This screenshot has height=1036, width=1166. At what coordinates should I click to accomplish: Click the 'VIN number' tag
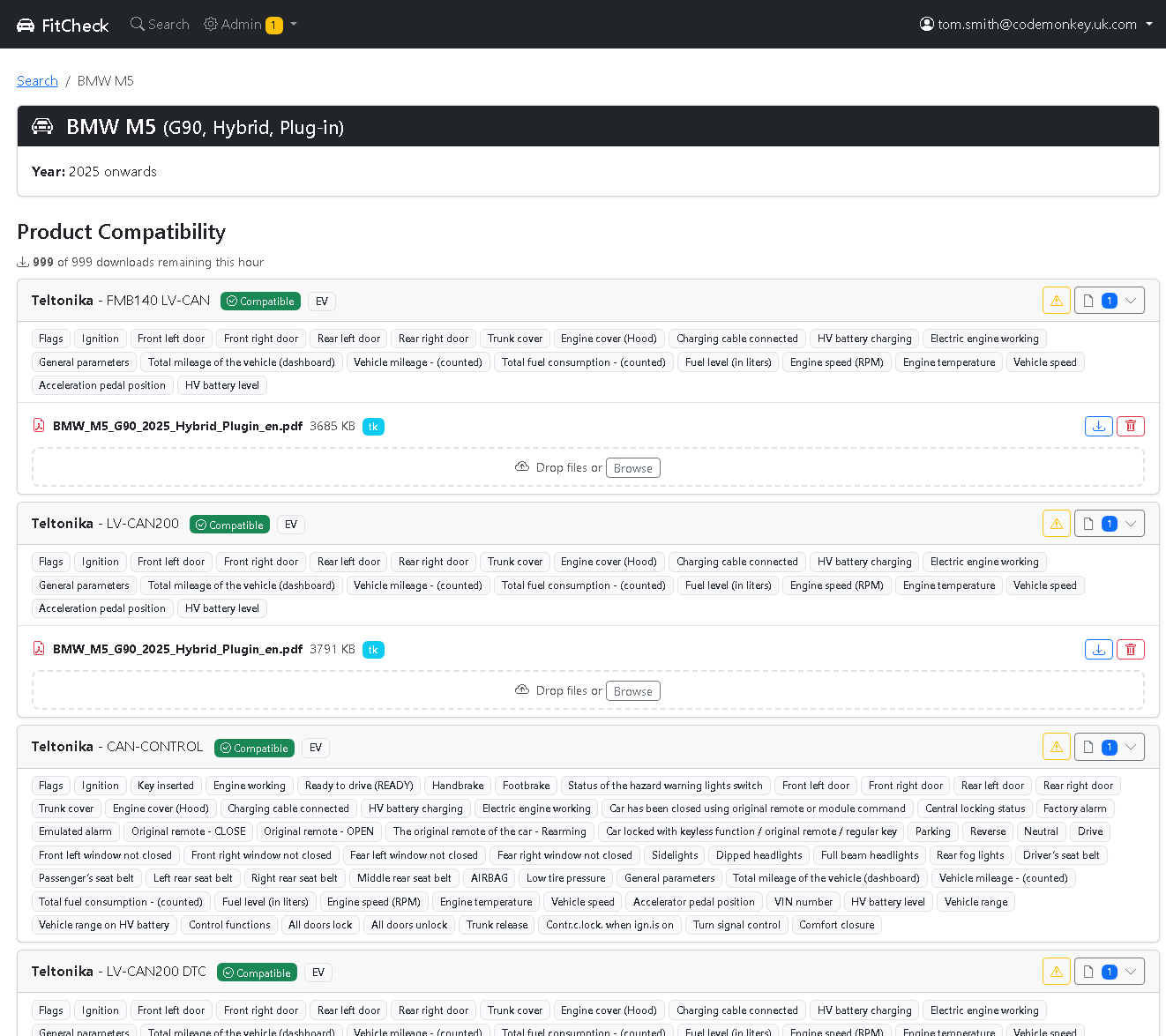point(803,902)
